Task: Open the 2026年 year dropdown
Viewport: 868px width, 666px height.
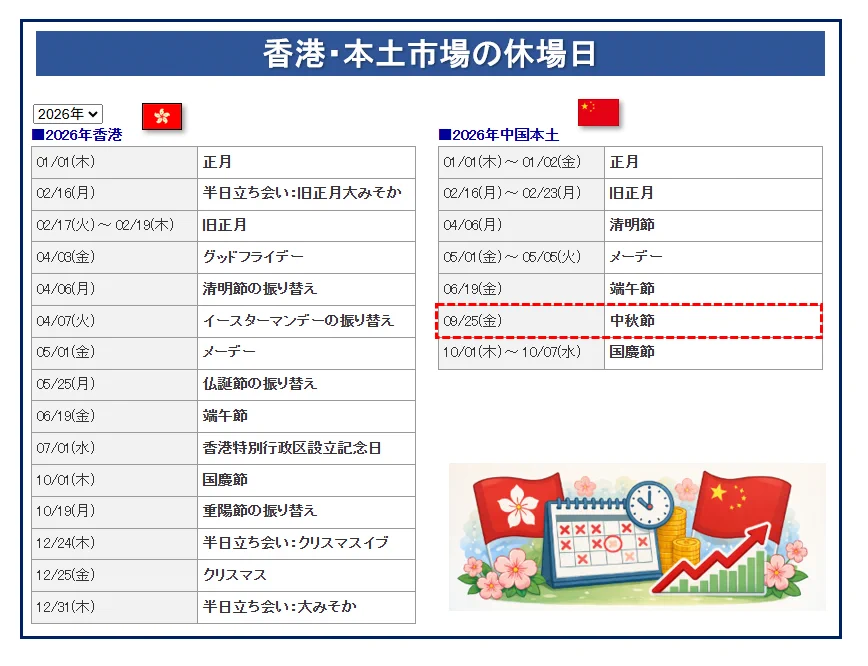Action: [68, 114]
